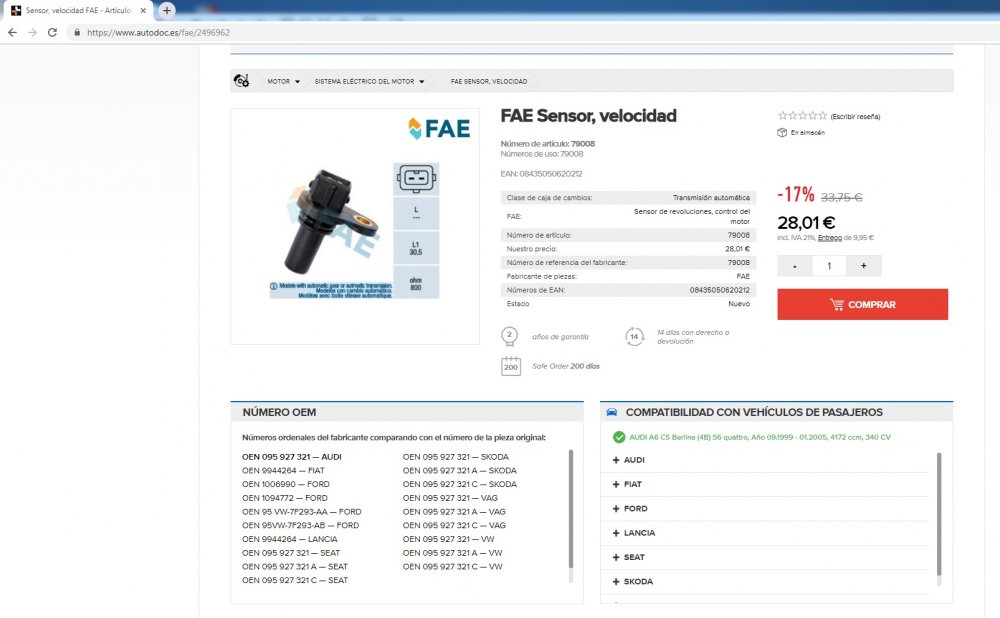Open the MOTOR breadcrumb dropdown
Viewport: 1000px width, 618px height.
pos(283,82)
